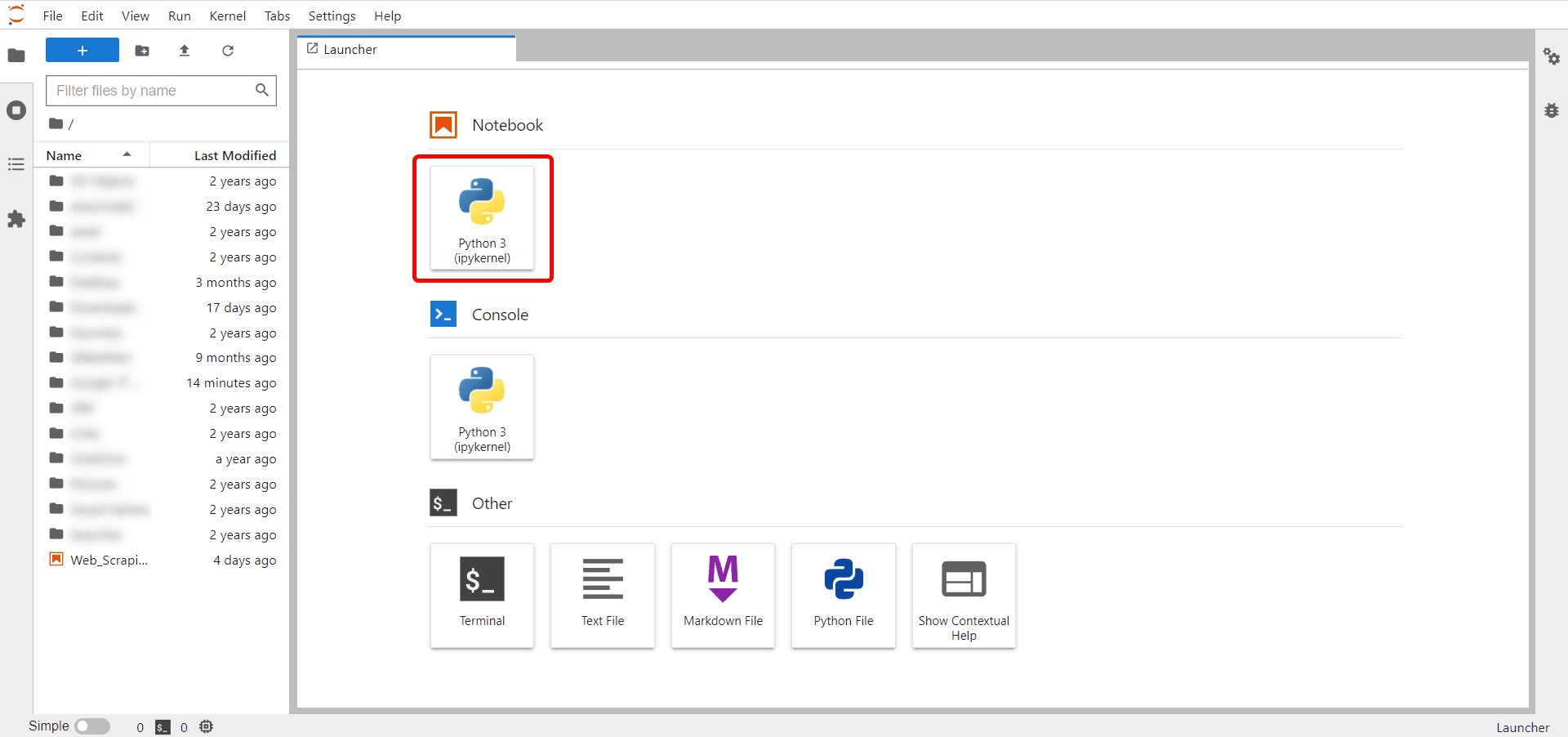Screen dimensions: 1568x737
Task: Sort files by Last Modified column
Action: (x=219, y=155)
